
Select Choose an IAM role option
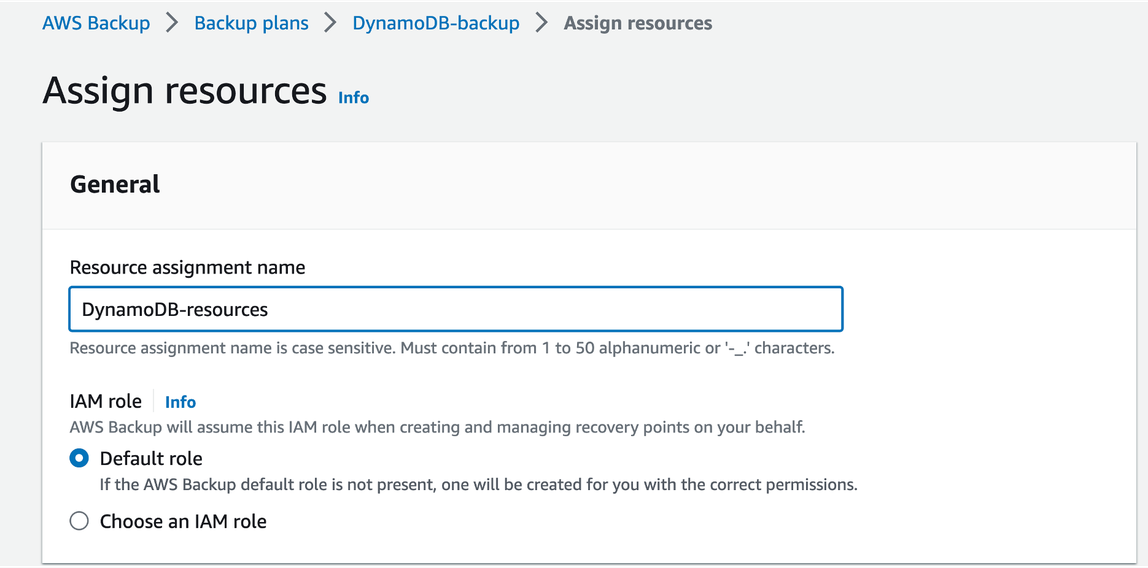(x=78, y=521)
